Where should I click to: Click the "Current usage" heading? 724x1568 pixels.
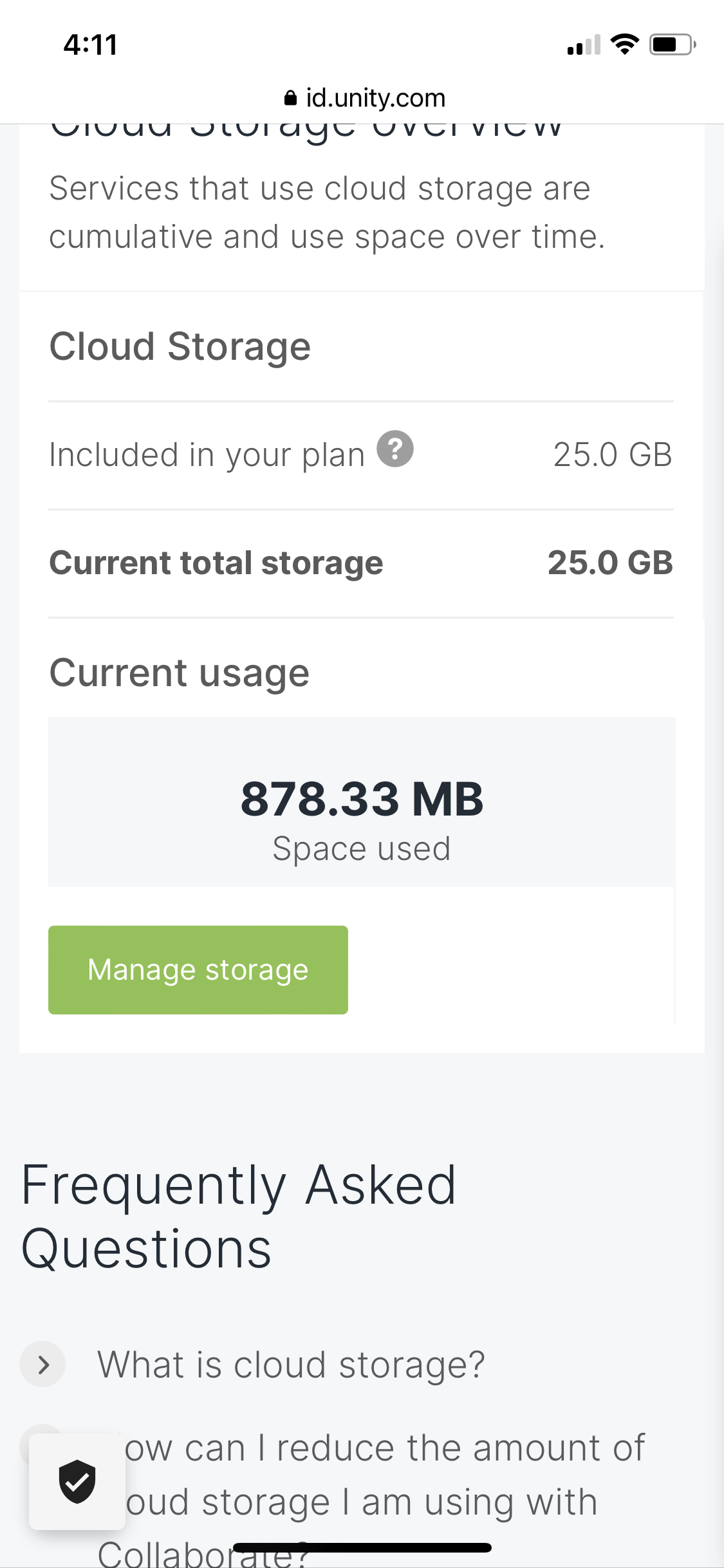point(180,673)
